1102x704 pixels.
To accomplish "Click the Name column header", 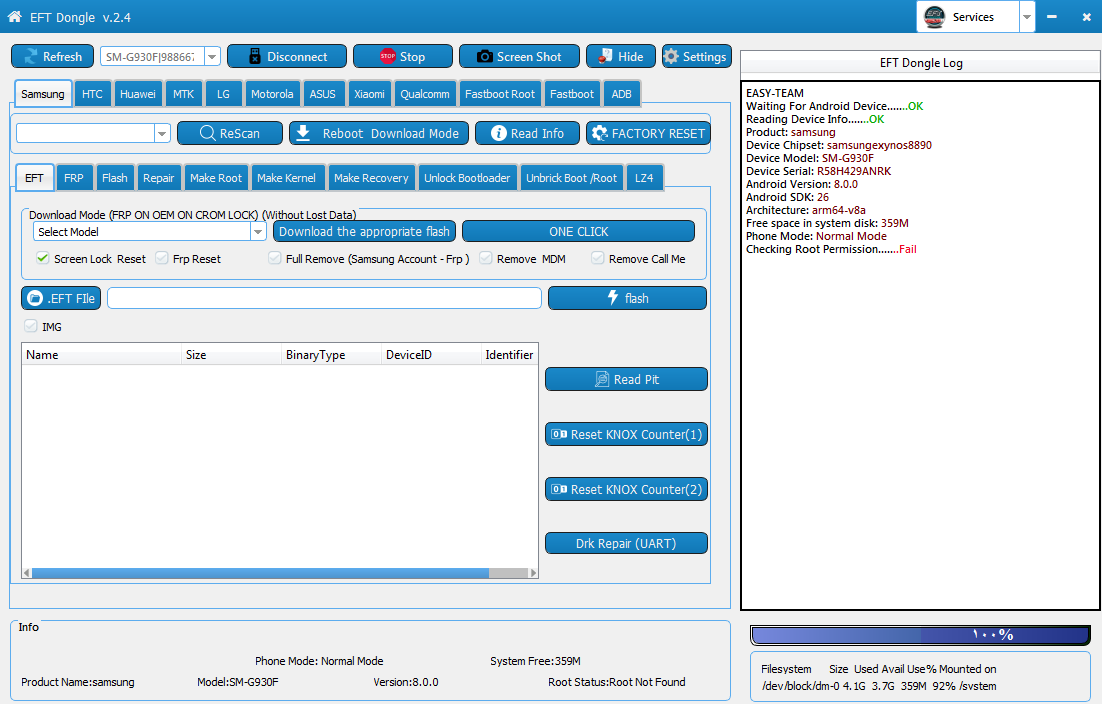I will (102, 355).
